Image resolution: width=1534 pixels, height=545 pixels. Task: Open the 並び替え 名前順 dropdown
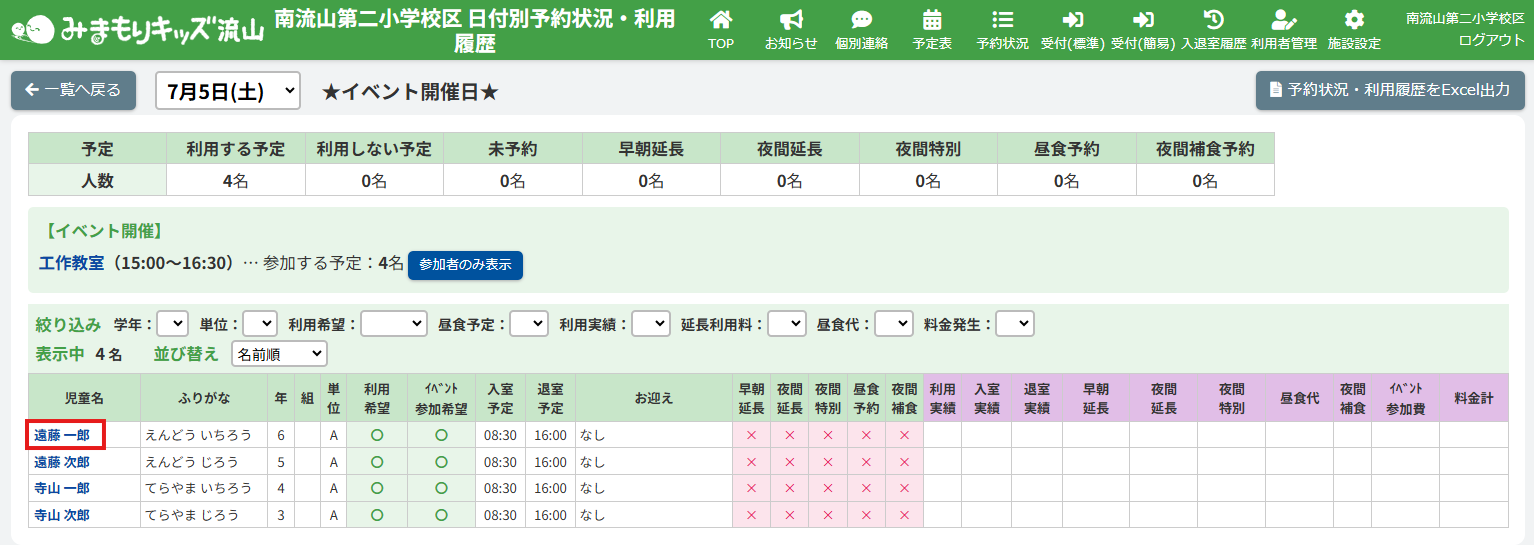pyautogui.click(x=279, y=354)
